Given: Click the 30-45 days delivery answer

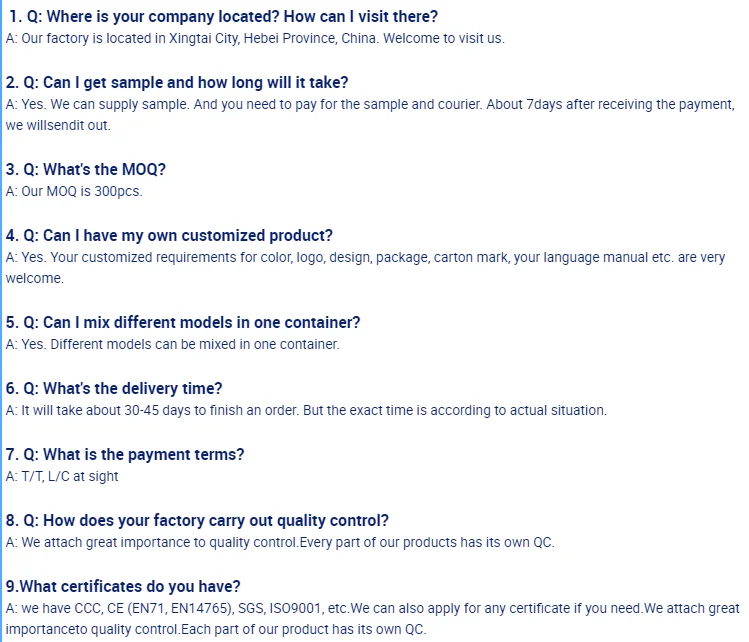Looking at the screenshot, I should (x=306, y=410).
